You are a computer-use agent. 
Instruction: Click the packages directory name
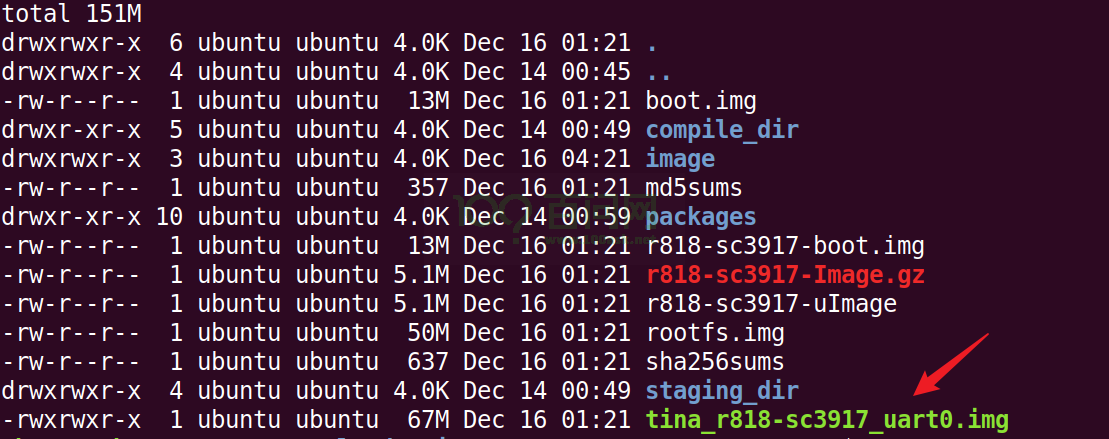(700, 216)
